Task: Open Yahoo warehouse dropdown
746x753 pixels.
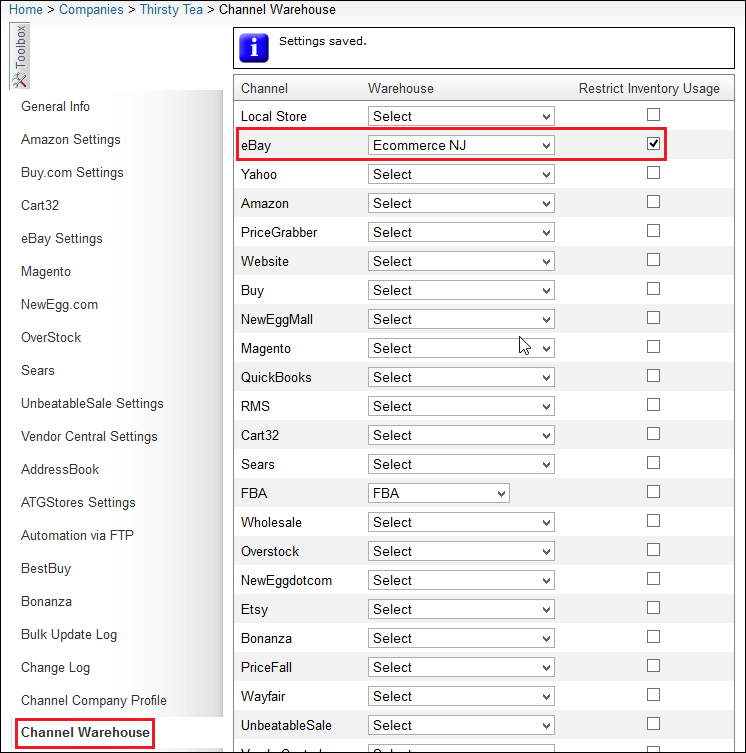Action: click(x=461, y=174)
